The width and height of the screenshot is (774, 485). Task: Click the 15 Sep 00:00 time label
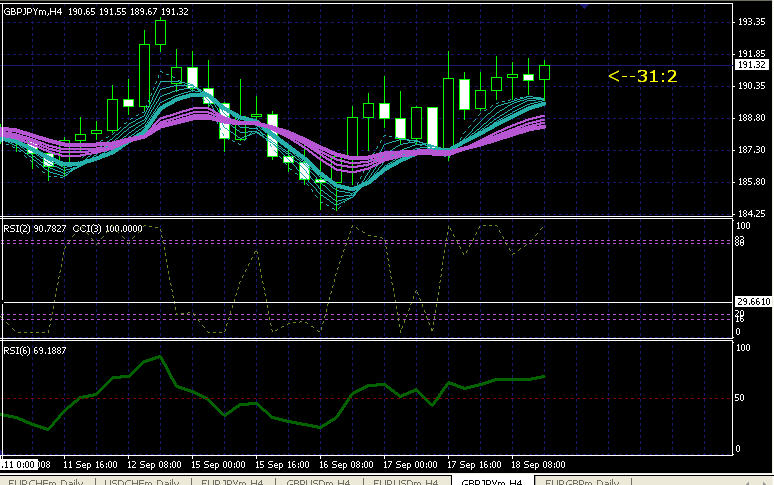point(218,465)
